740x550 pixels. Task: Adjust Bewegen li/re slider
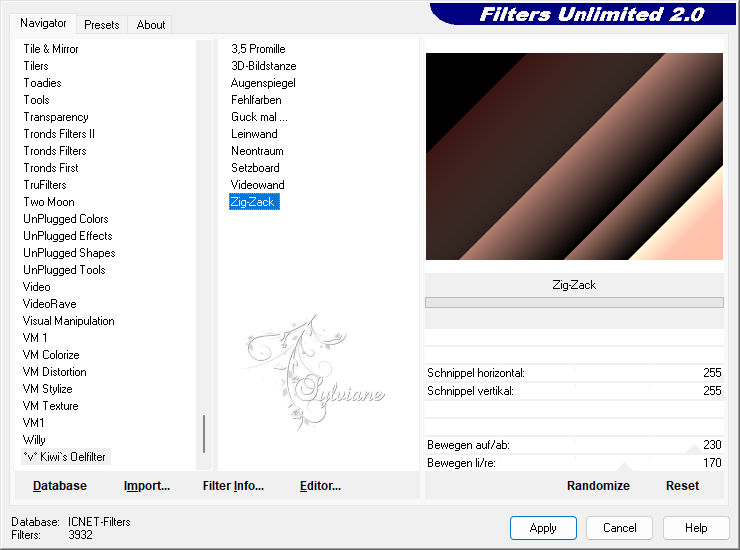[x=574, y=463]
